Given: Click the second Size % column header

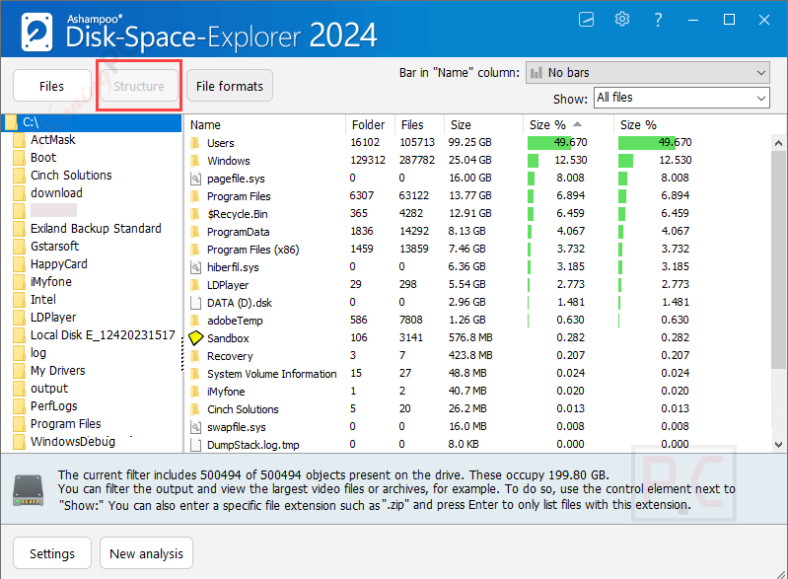Looking at the screenshot, I should point(638,125).
